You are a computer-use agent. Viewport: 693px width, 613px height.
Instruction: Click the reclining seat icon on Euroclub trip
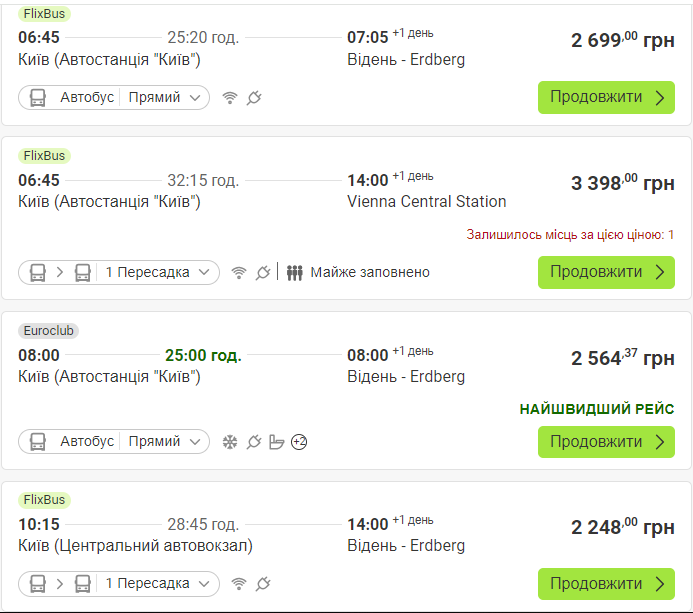[x=277, y=442]
